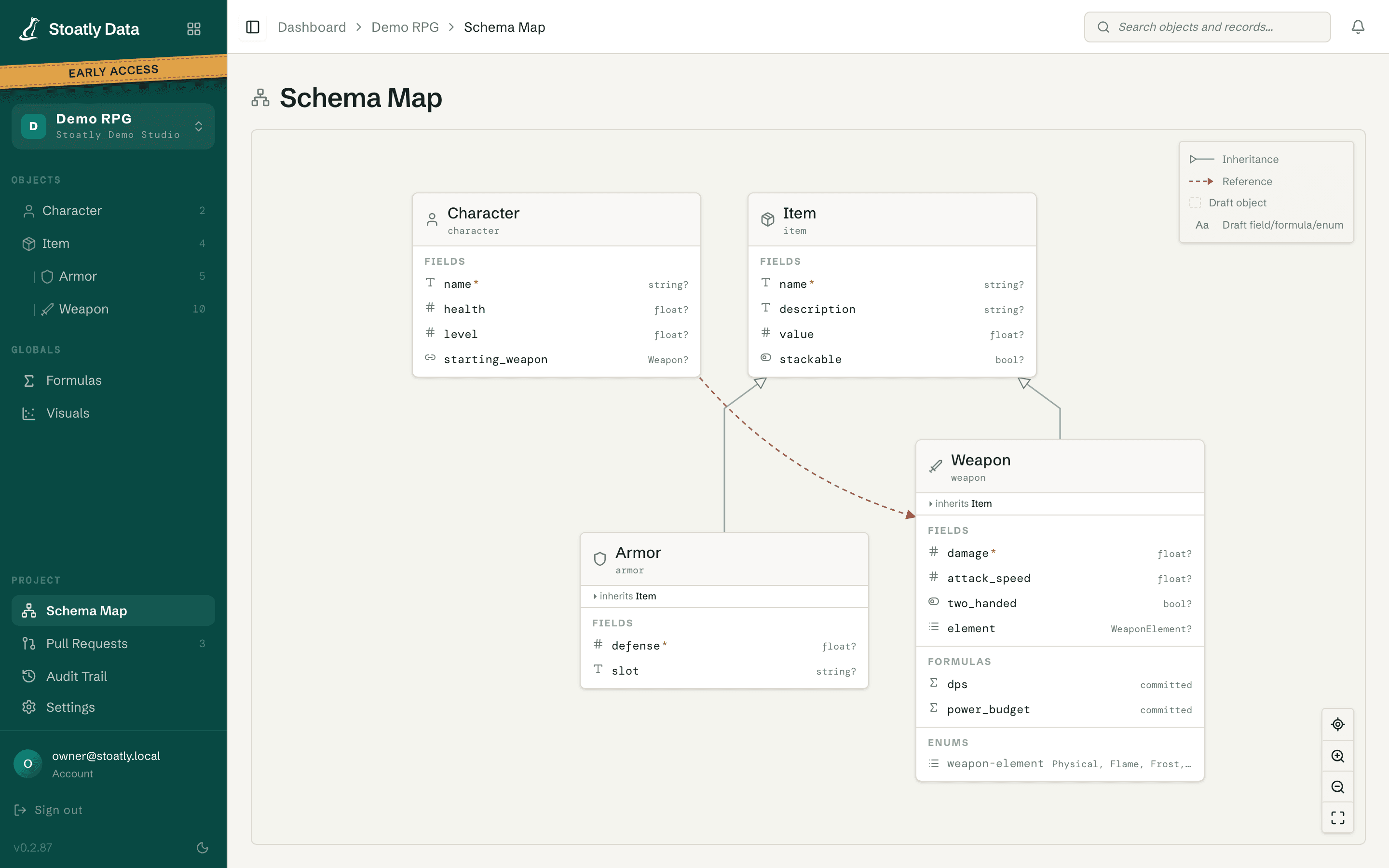Viewport: 1389px width, 868px height.
Task: Focus the search objects and records field
Action: pos(1207,27)
